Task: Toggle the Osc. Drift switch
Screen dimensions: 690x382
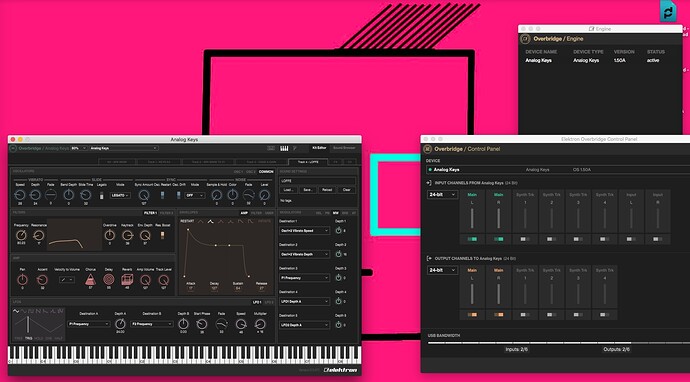Action: [x=178, y=195]
